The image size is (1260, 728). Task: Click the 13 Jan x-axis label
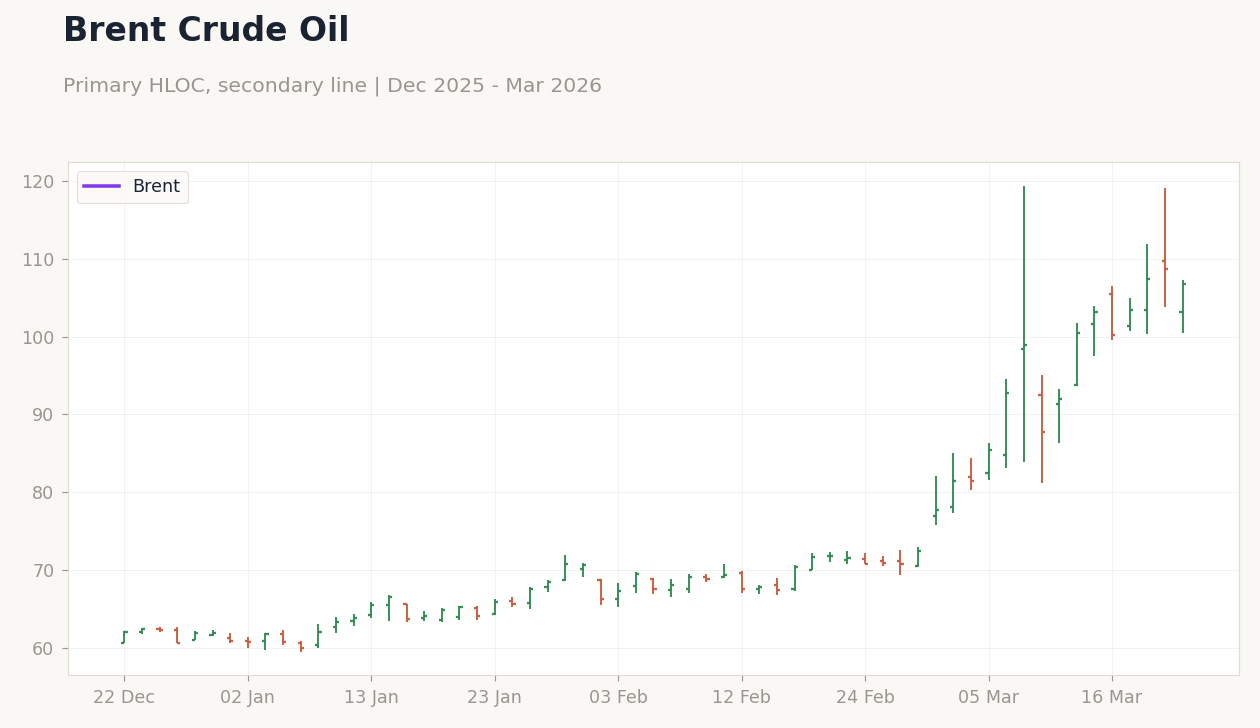pos(371,698)
